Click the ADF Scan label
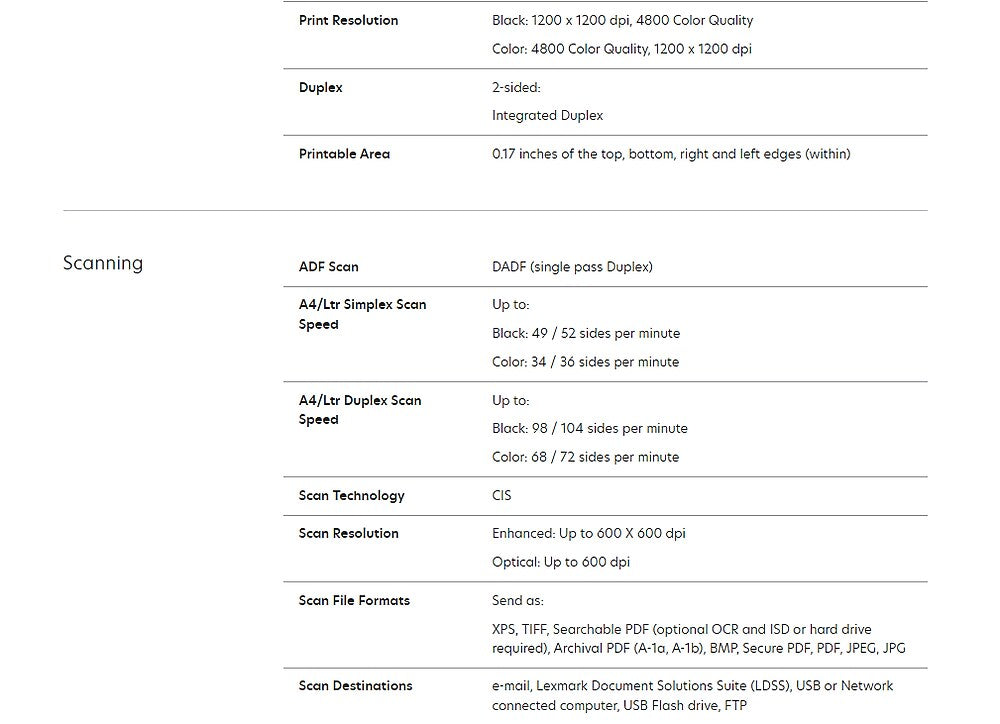 click(328, 267)
